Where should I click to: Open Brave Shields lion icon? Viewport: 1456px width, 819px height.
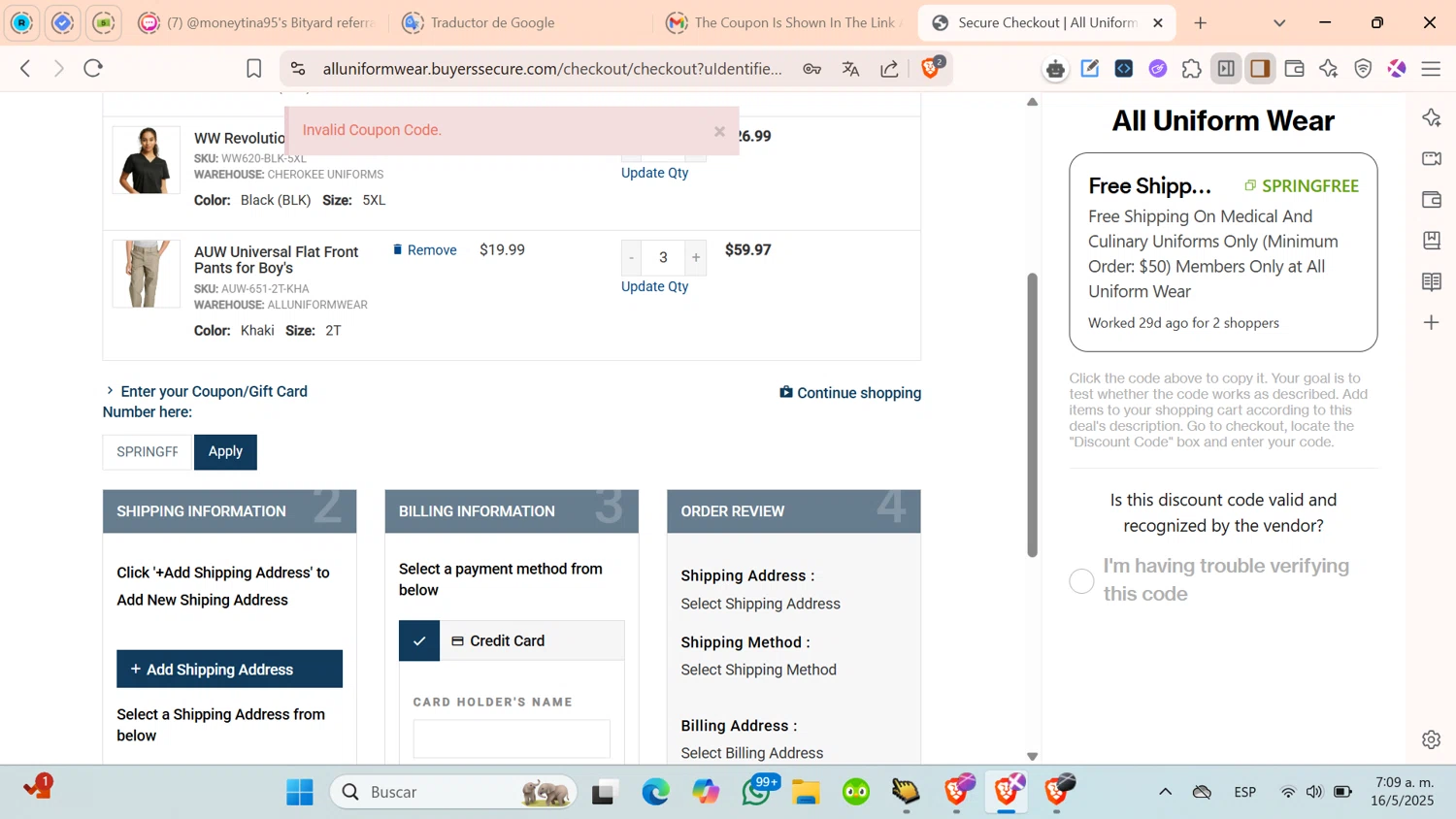click(930, 68)
